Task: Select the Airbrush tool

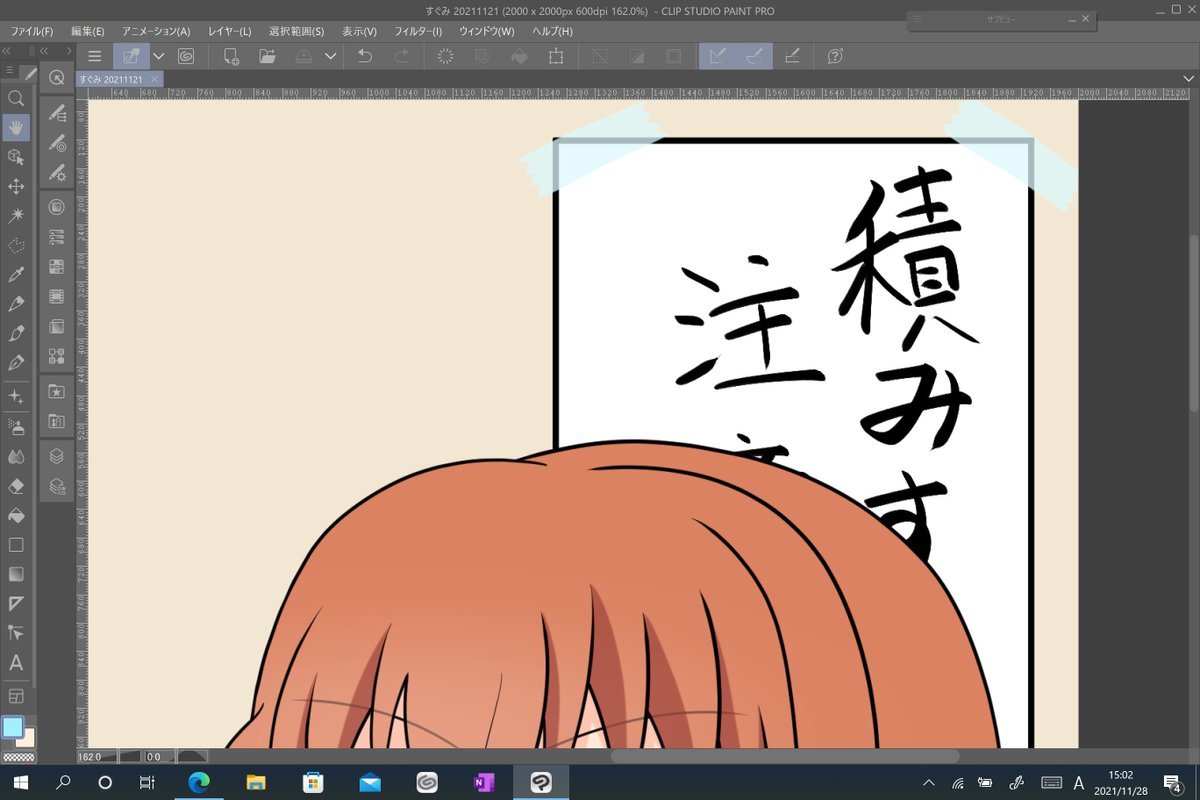Action: click(16, 427)
